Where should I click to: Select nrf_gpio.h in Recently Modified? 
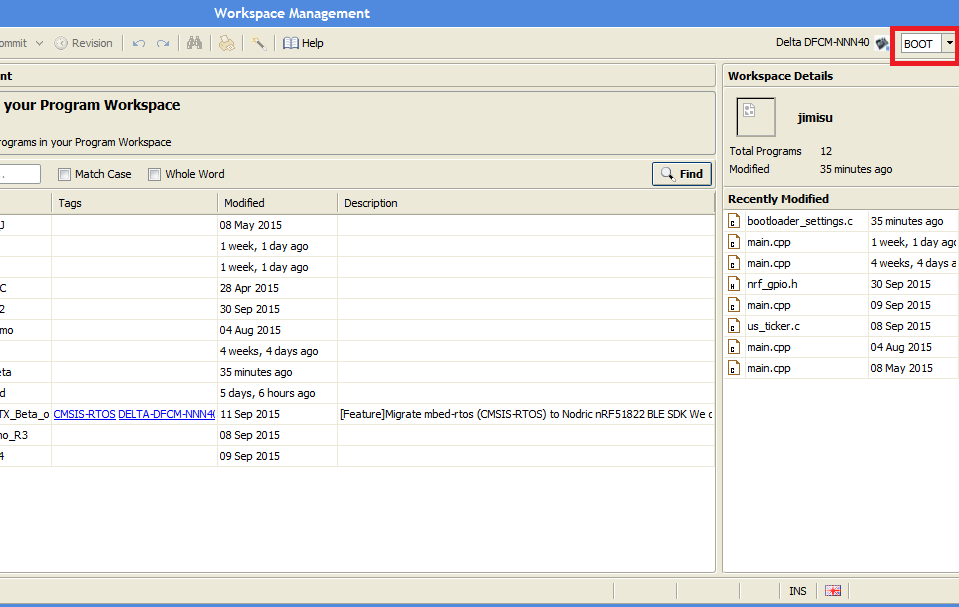coord(771,284)
